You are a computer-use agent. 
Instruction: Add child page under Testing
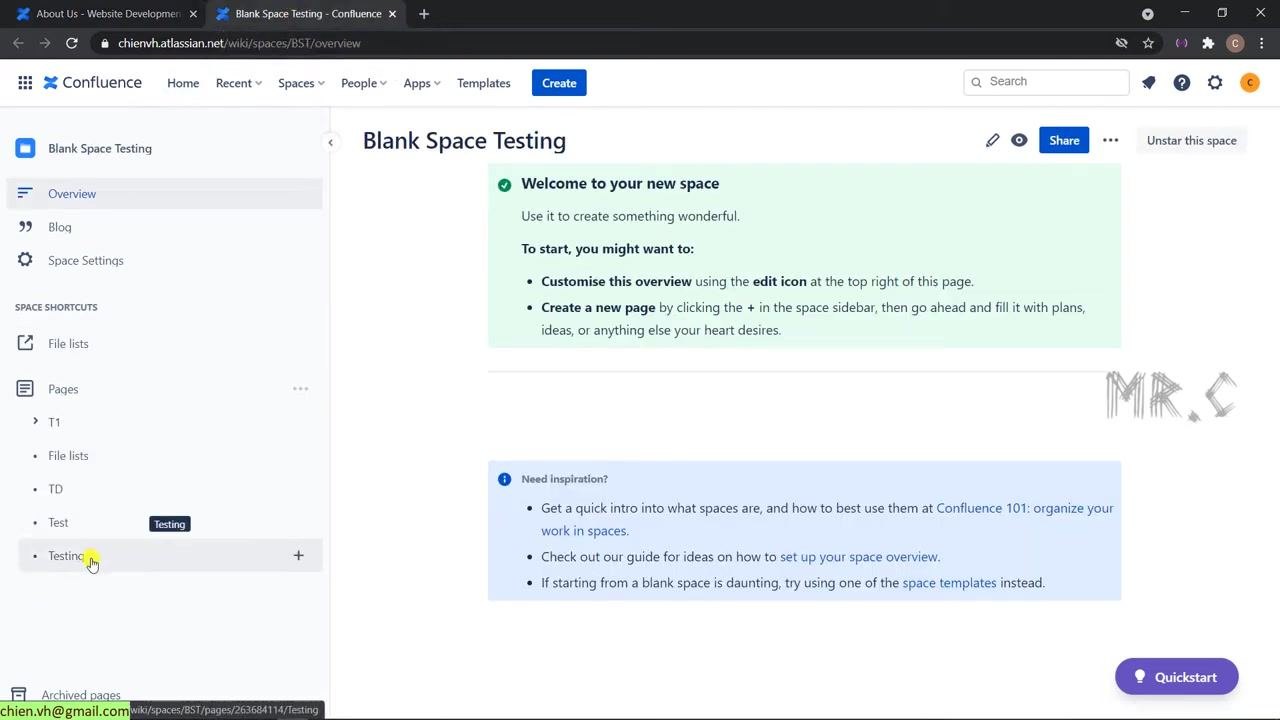298,556
